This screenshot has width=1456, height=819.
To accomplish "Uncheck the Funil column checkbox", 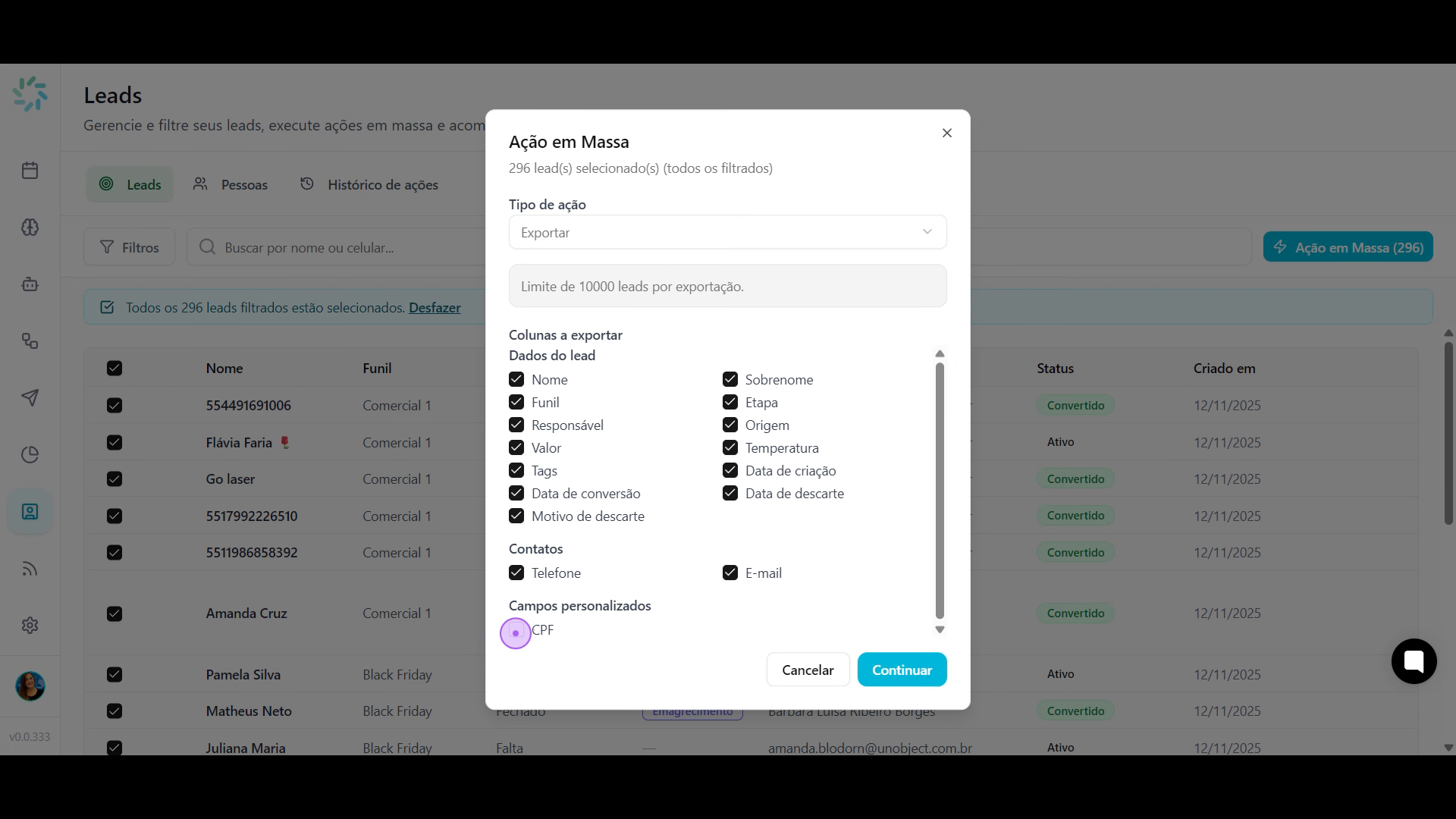I will click(516, 402).
